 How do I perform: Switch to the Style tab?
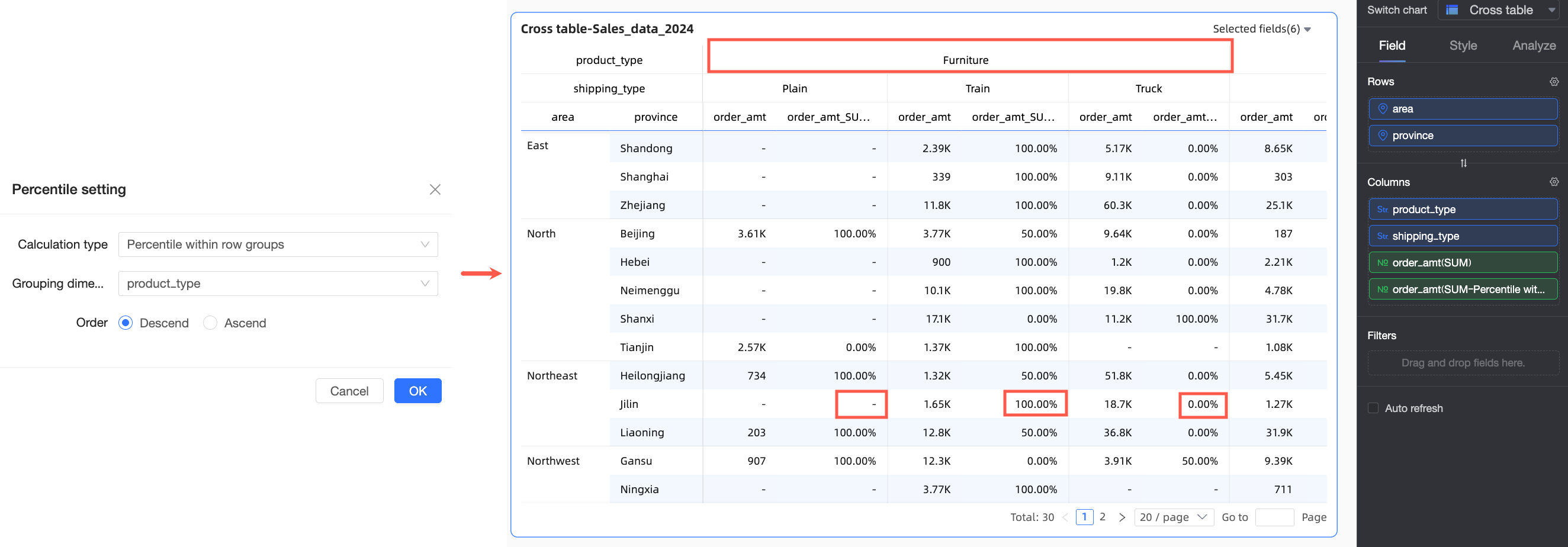1463,46
